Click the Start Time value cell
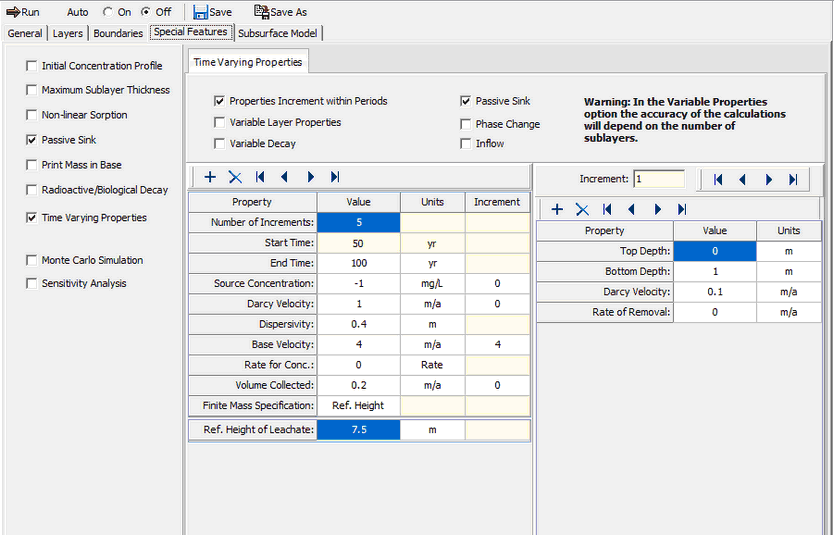 [x=358, y=242]
